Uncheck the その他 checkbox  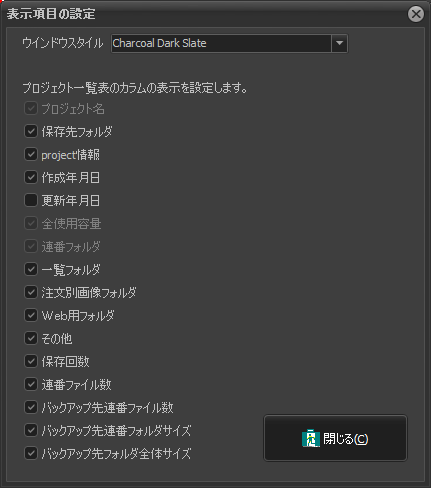coord(31,338)
